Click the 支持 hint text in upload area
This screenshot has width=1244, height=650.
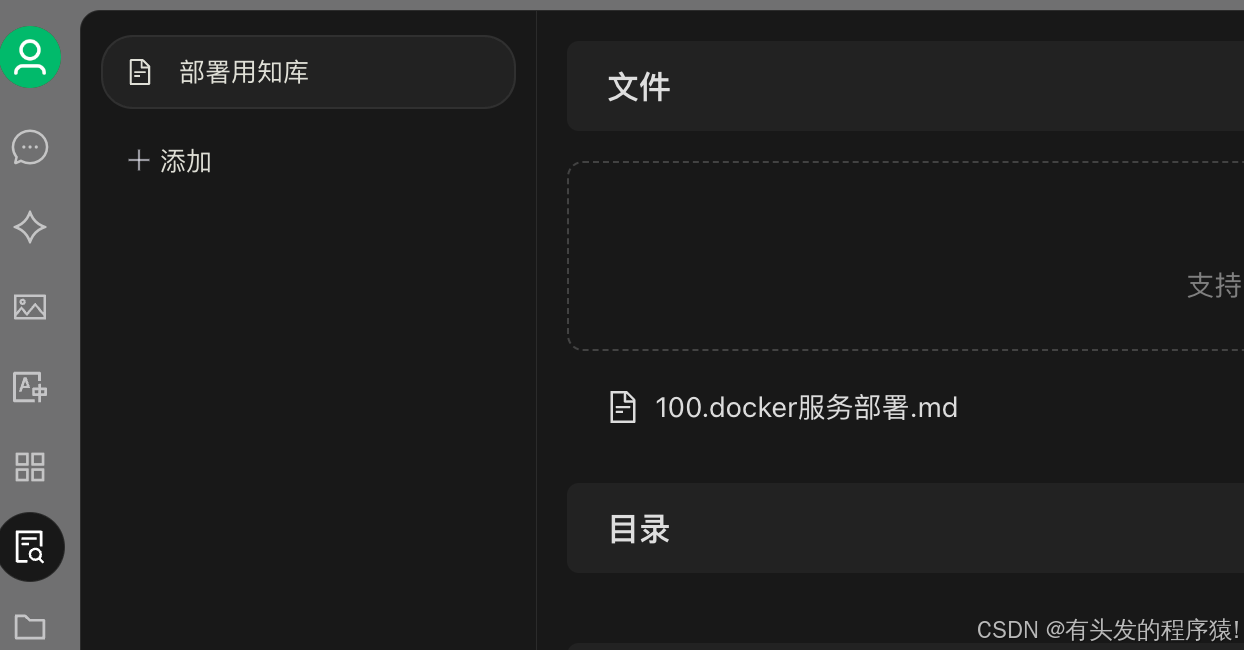(x=1214, y=285)
